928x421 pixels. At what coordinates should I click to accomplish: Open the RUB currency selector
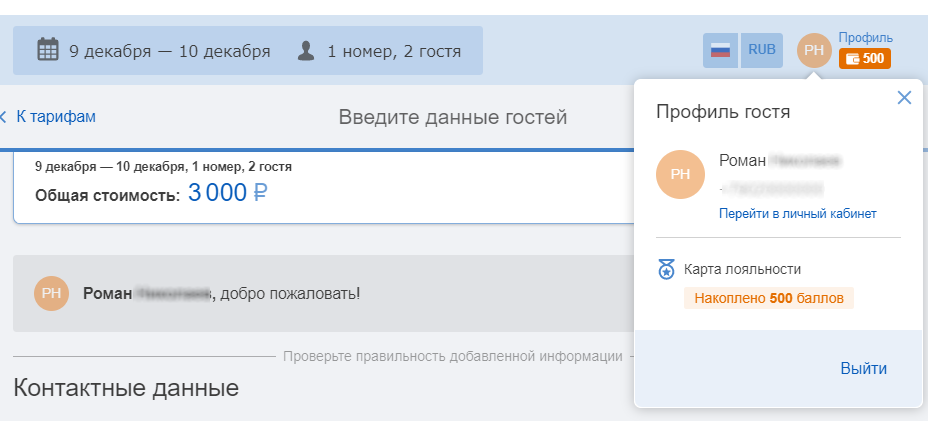(x=762, y=50)
